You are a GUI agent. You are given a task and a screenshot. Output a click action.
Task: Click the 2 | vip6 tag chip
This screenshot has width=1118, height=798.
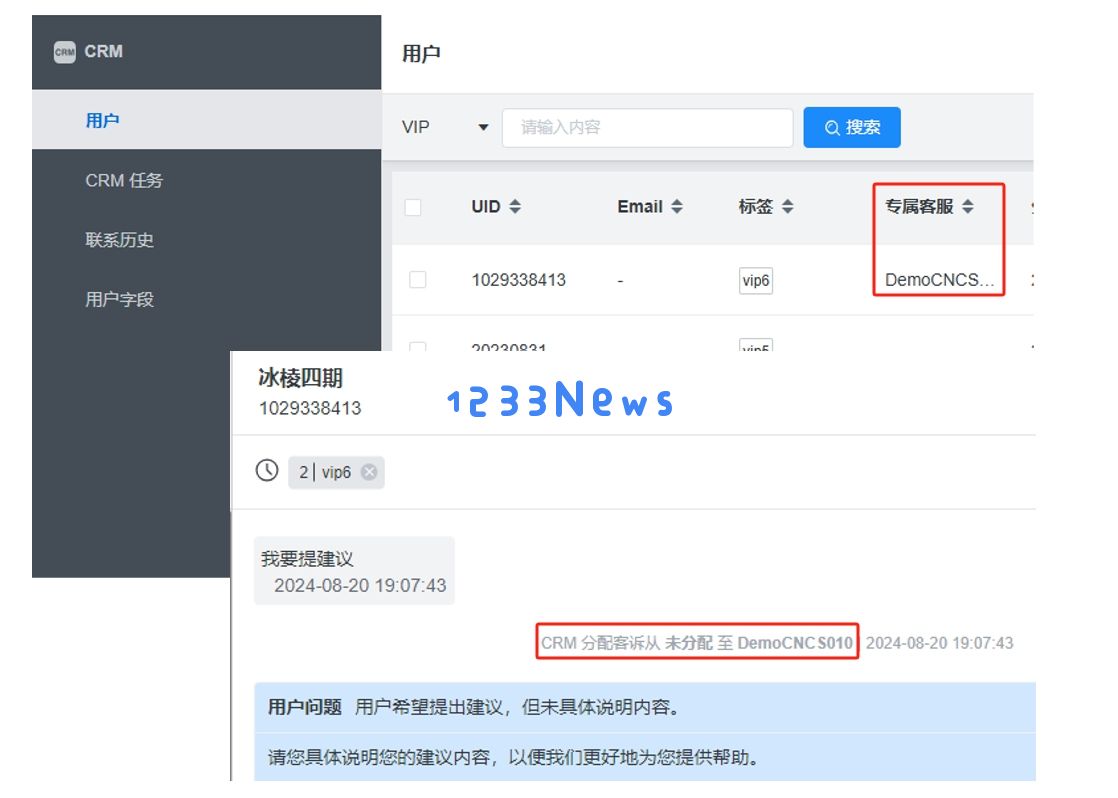[x=336, y=472]
